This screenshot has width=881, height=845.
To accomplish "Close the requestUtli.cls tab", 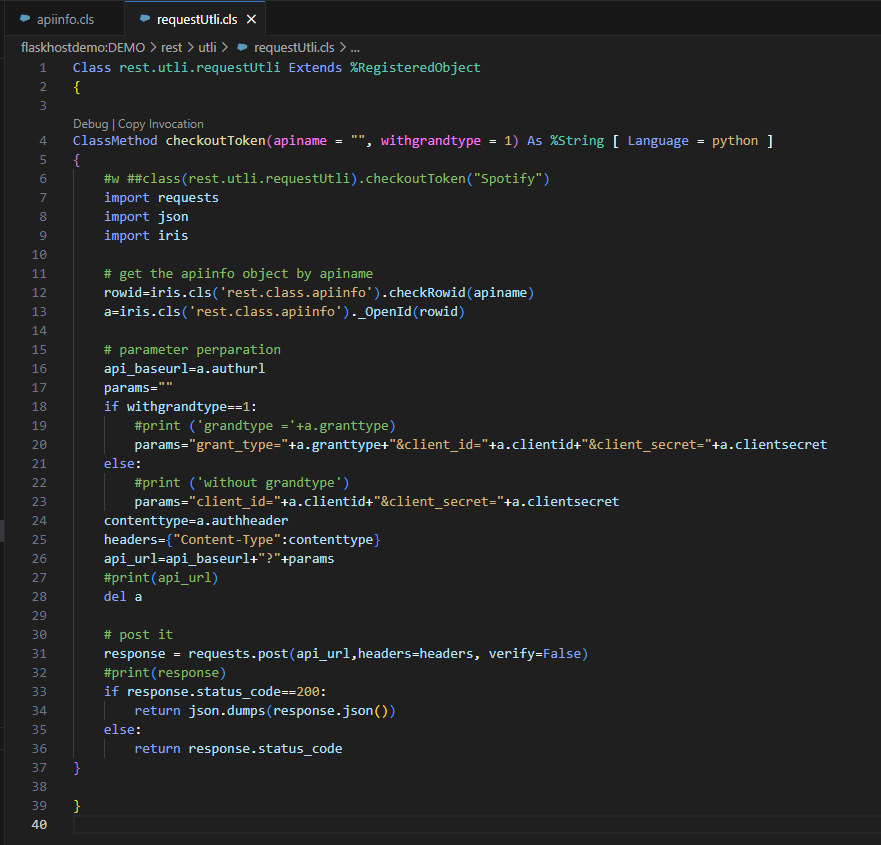I will (251, 19).
